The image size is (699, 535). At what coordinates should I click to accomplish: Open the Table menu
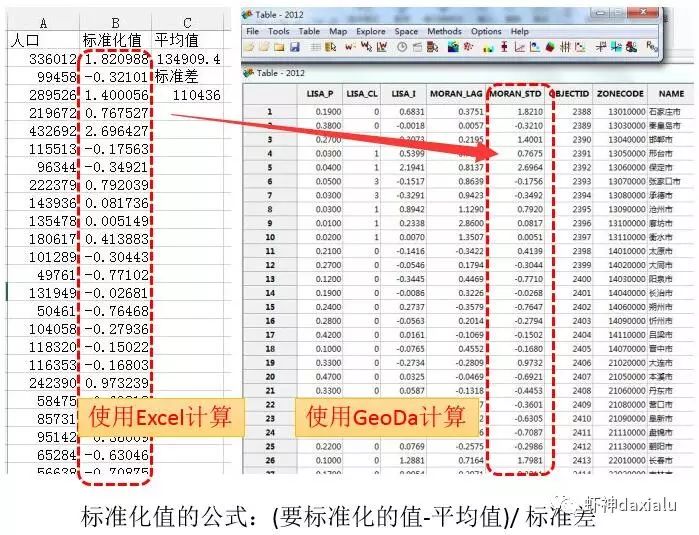pyautogui.click(x=309, y=31)
